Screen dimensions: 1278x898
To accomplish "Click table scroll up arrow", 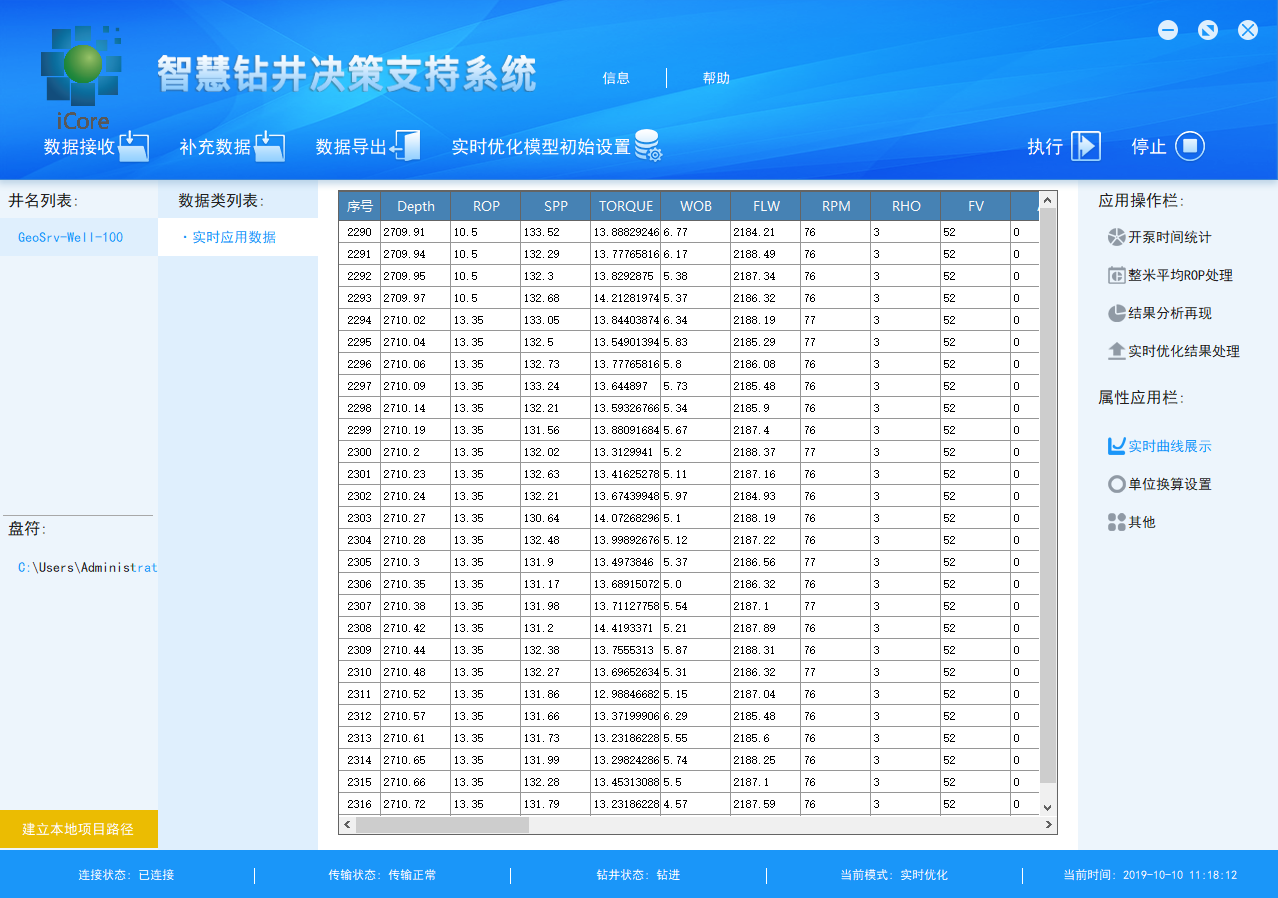I will pyautogui.click(x=1048, y=200).
